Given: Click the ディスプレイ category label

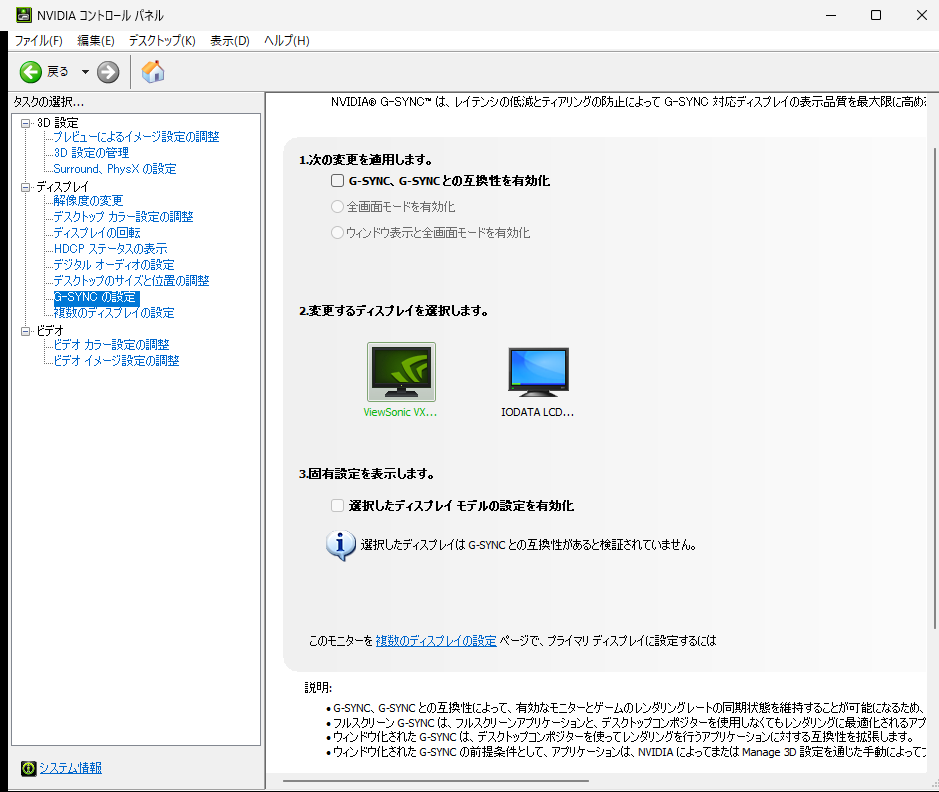Looking at the screenshot, I should pos(62,187).
